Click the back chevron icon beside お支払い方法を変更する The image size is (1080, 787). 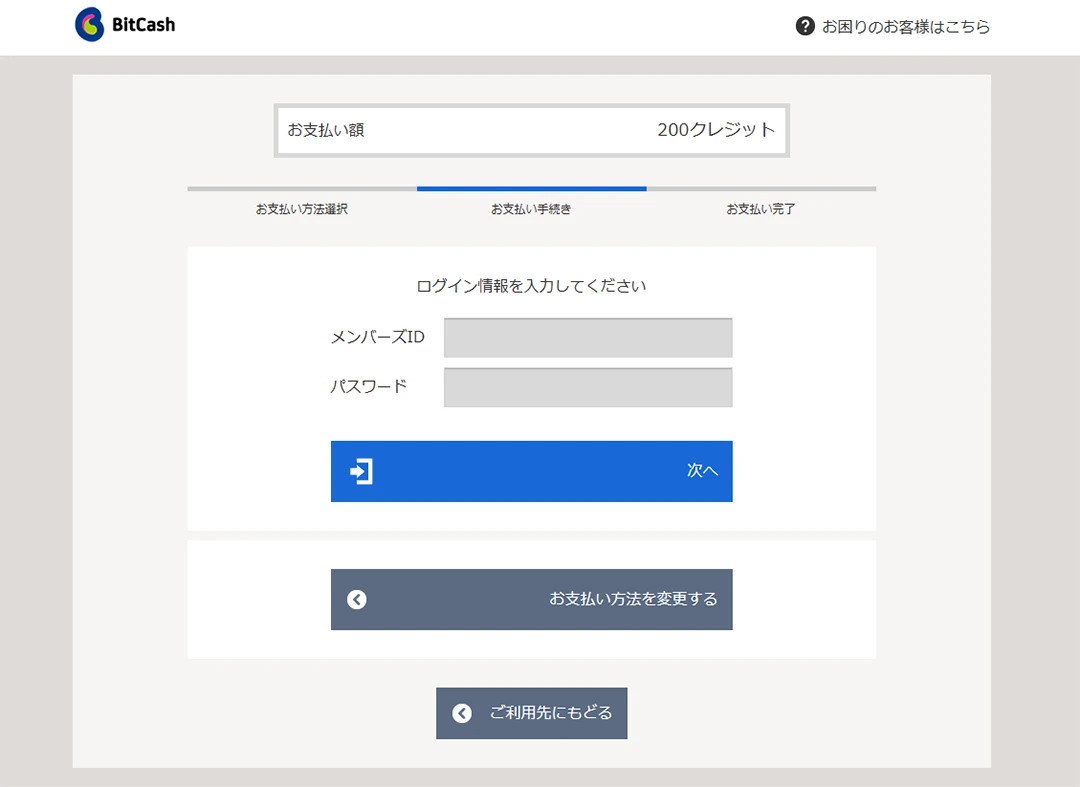(357, 599)
